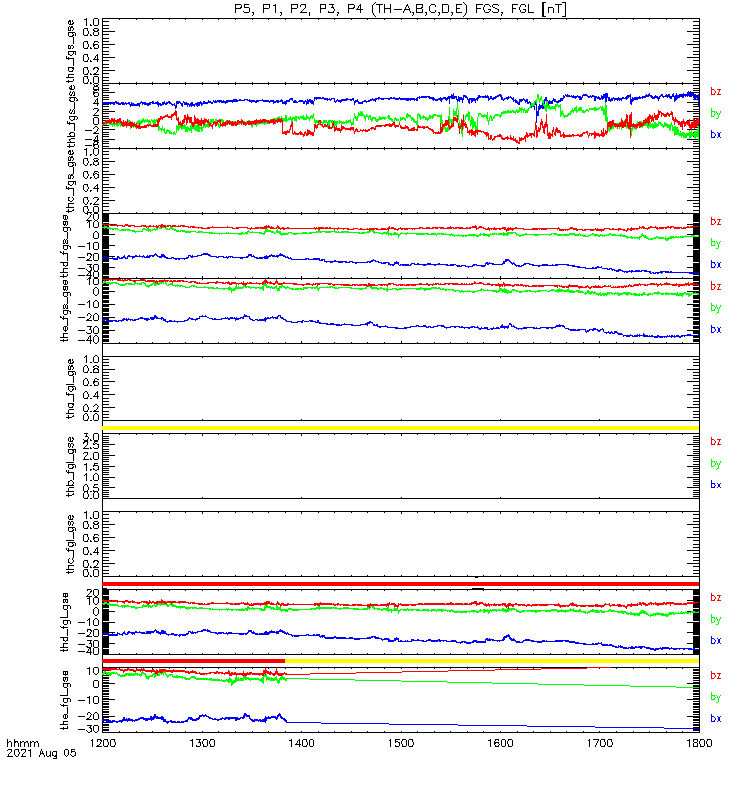The width and height of the screenshot is (750, 800).
Task: Click the 1300 time tick label
Action: pyautogui.click(x=202, y=743)
